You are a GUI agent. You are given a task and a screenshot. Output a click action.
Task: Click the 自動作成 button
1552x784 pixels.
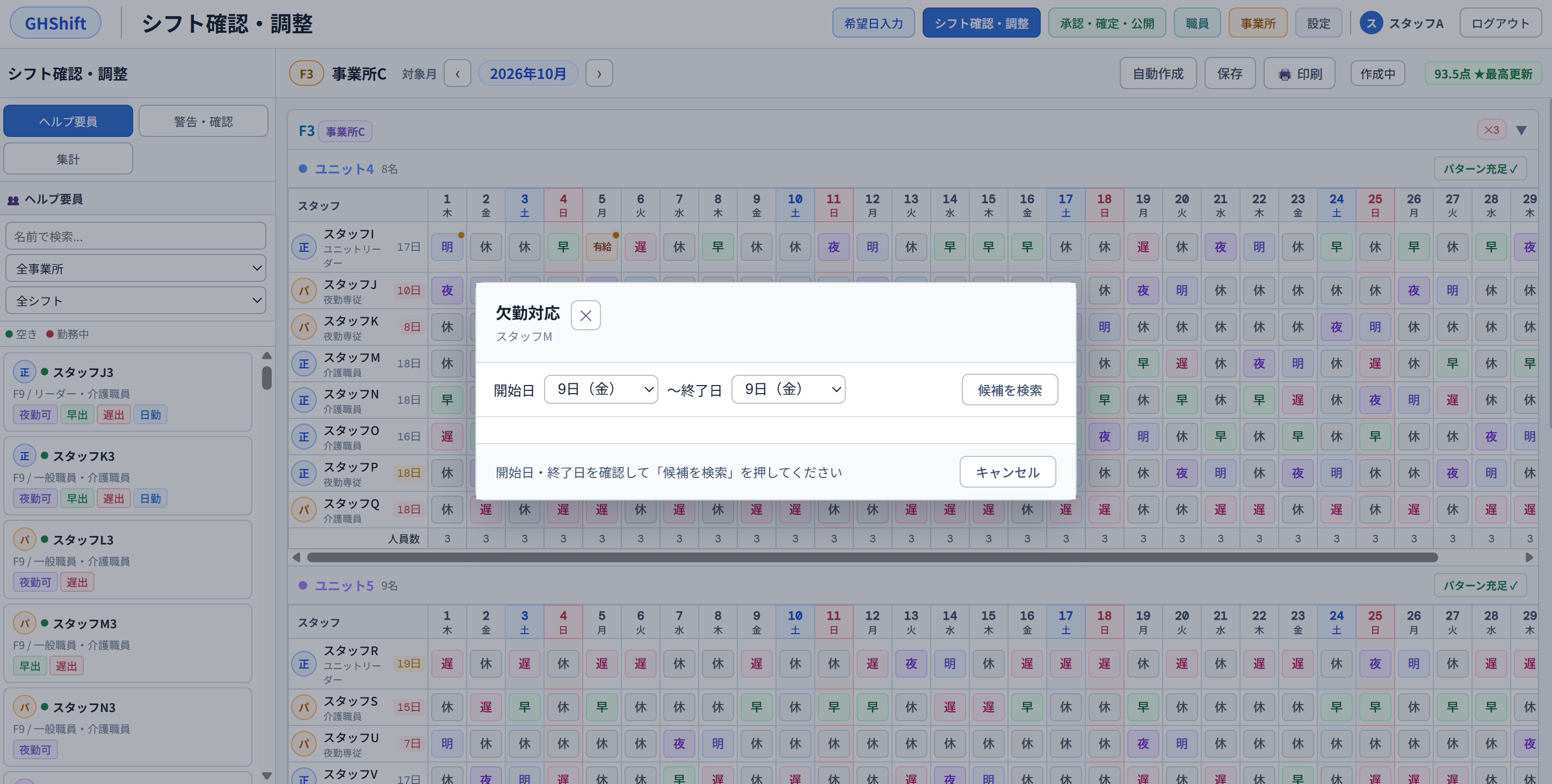[1157, 74]
